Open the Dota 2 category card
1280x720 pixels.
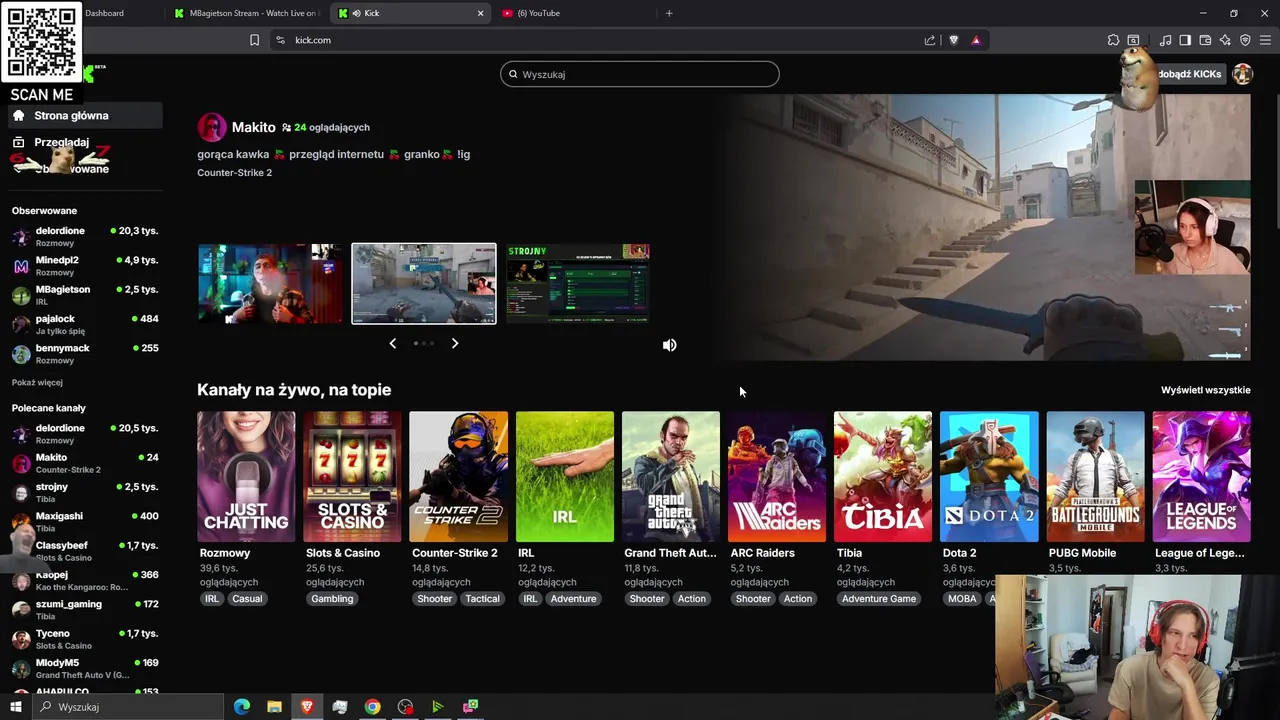point(988,476)
